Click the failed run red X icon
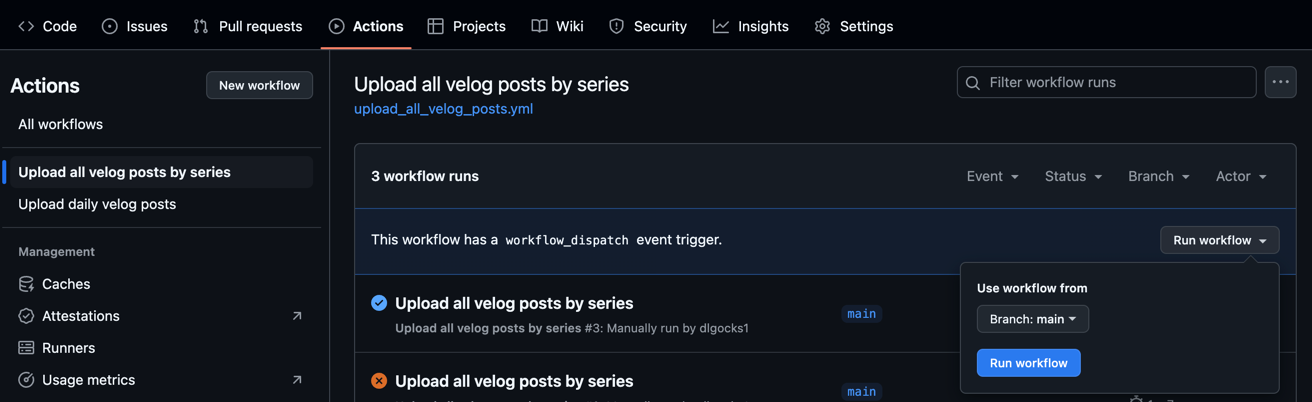 379,381
